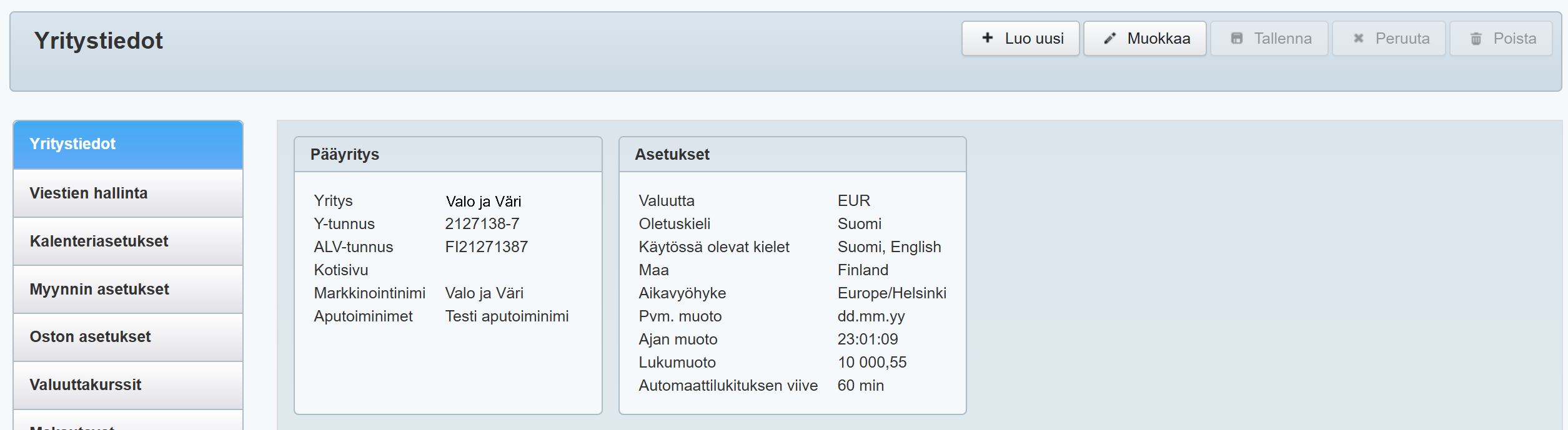
Task: Select the Yritystiedot sidebar tab
Action: pos(127,144)
